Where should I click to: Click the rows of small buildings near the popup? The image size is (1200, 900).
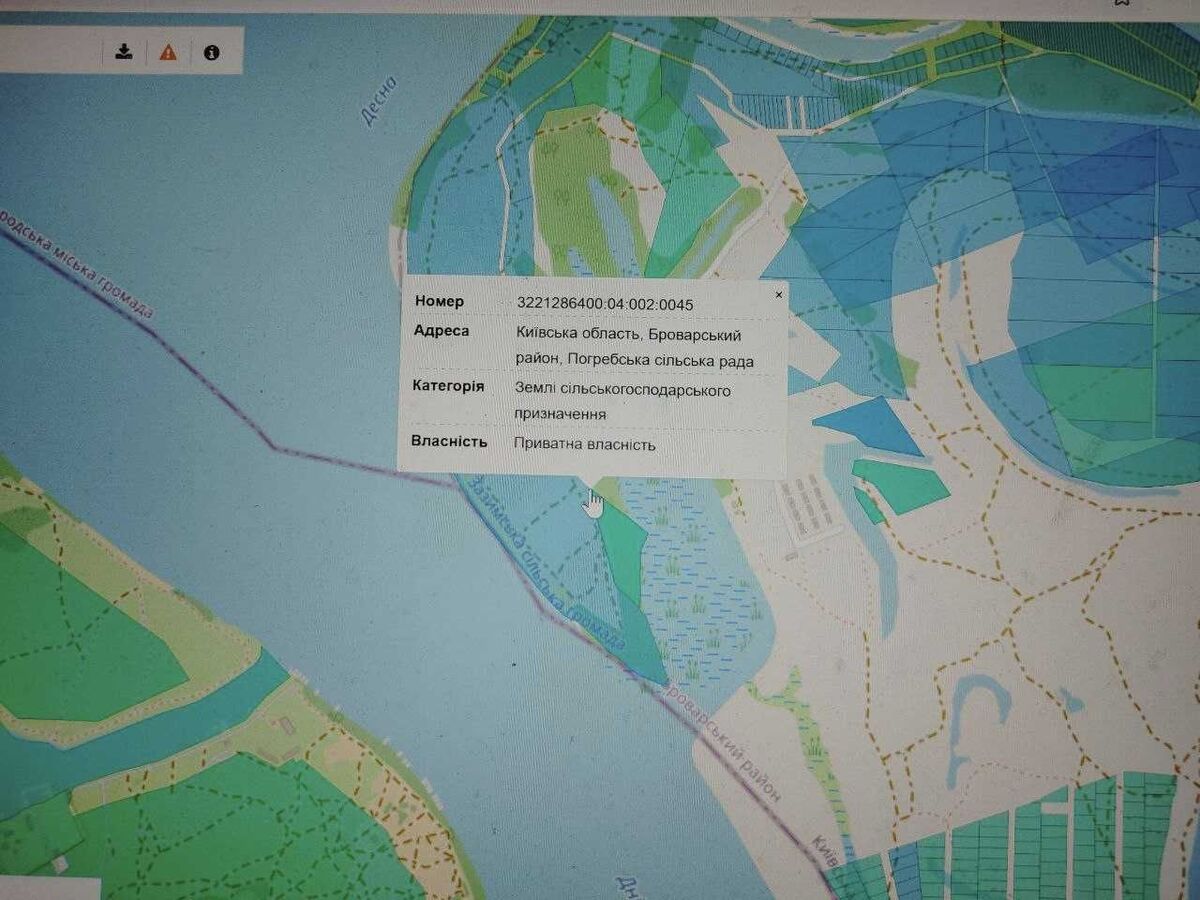[x=808, y=508]
